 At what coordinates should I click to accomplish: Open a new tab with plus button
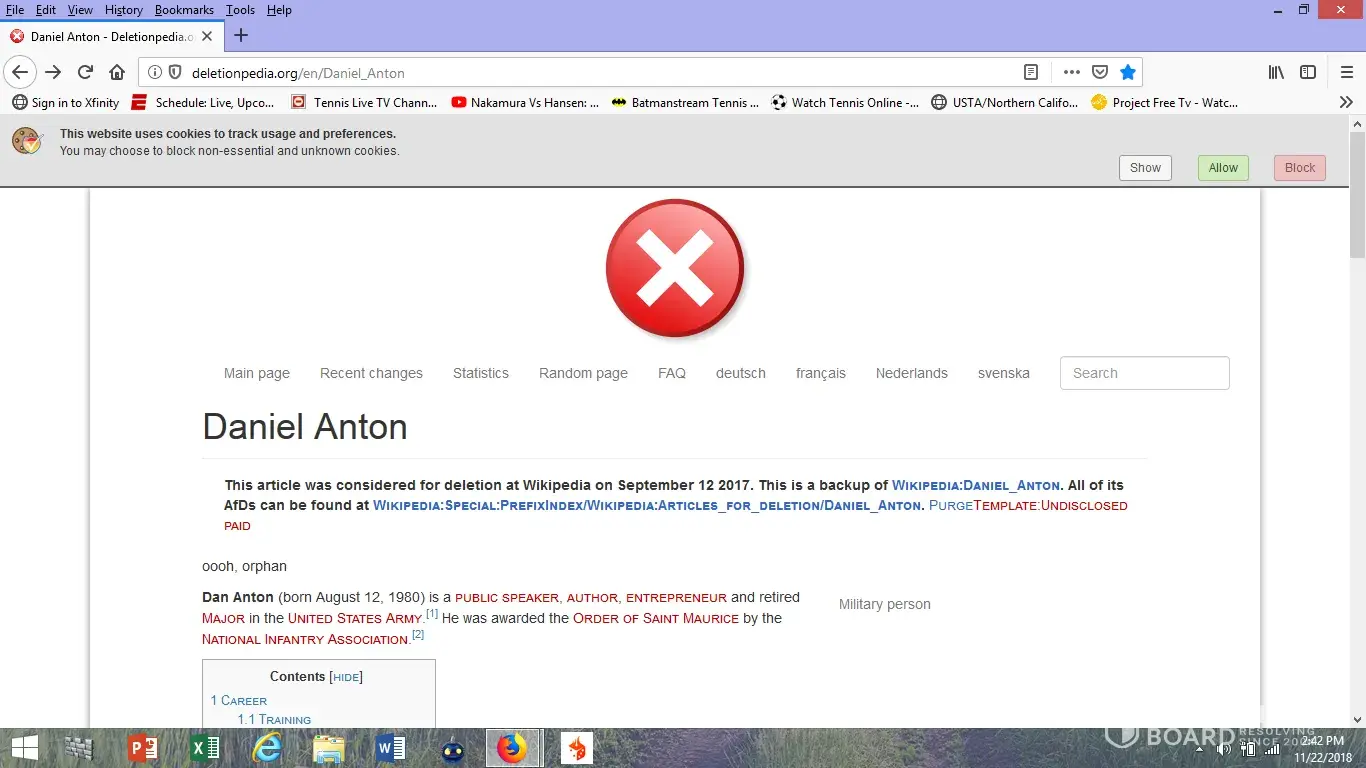[240, 36]
